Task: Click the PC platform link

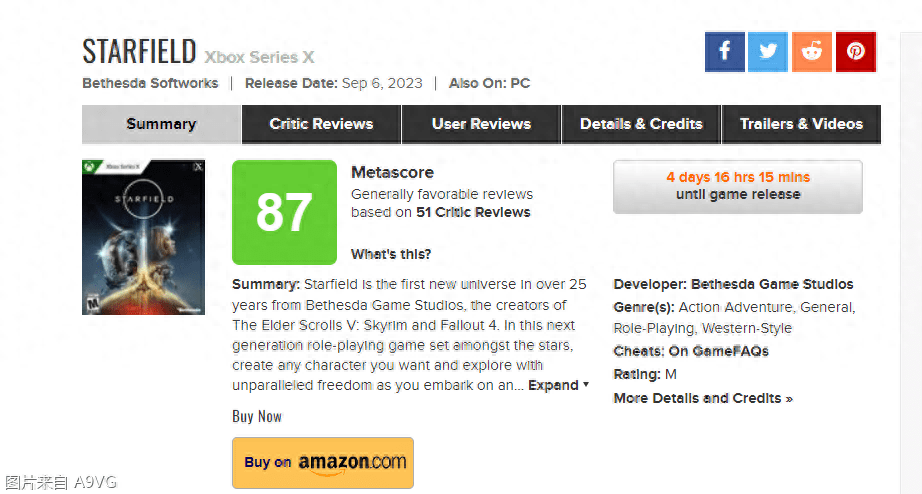Action: click(520, 83)
